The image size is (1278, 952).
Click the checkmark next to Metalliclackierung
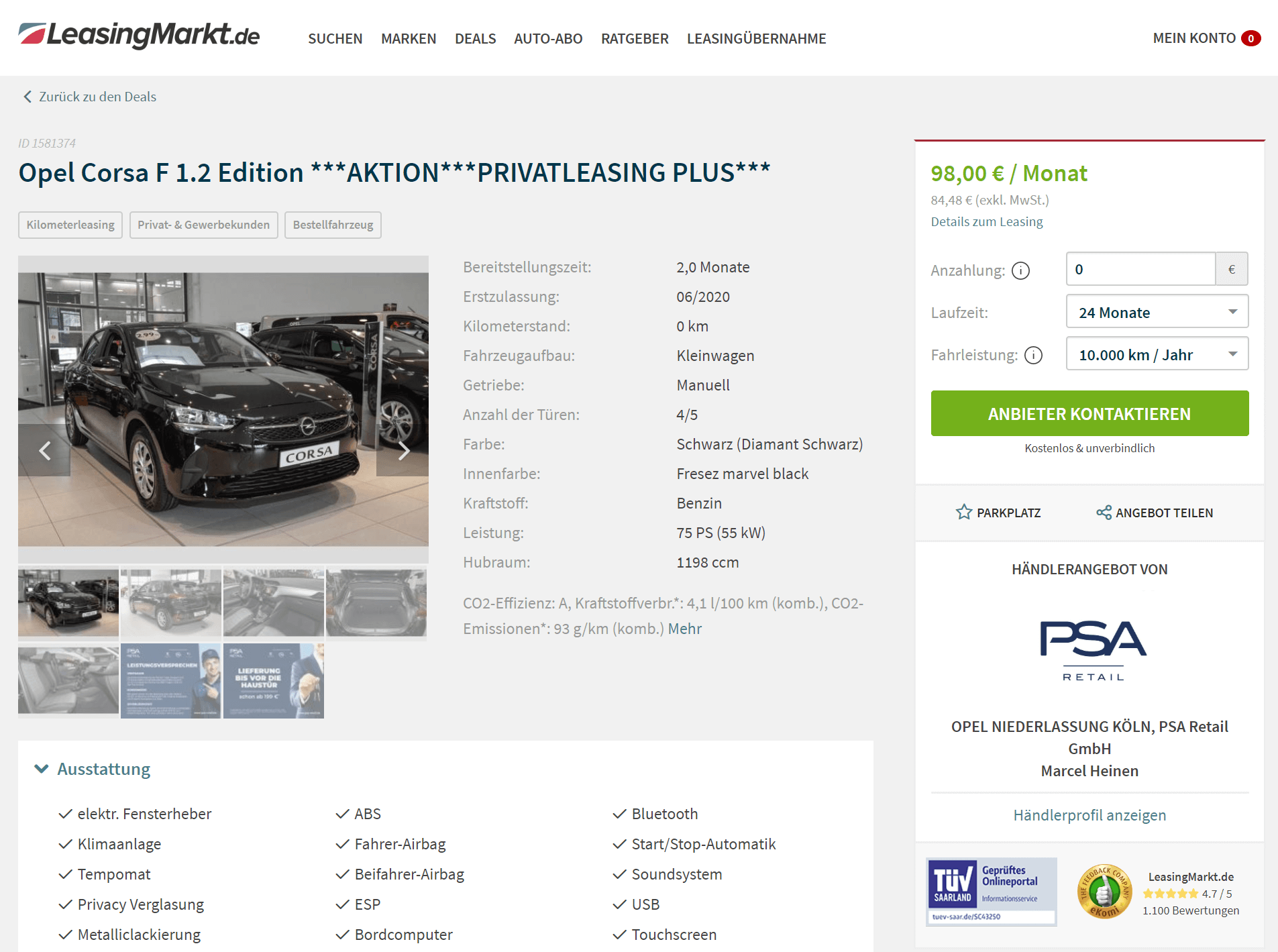(x=65, y=935)
